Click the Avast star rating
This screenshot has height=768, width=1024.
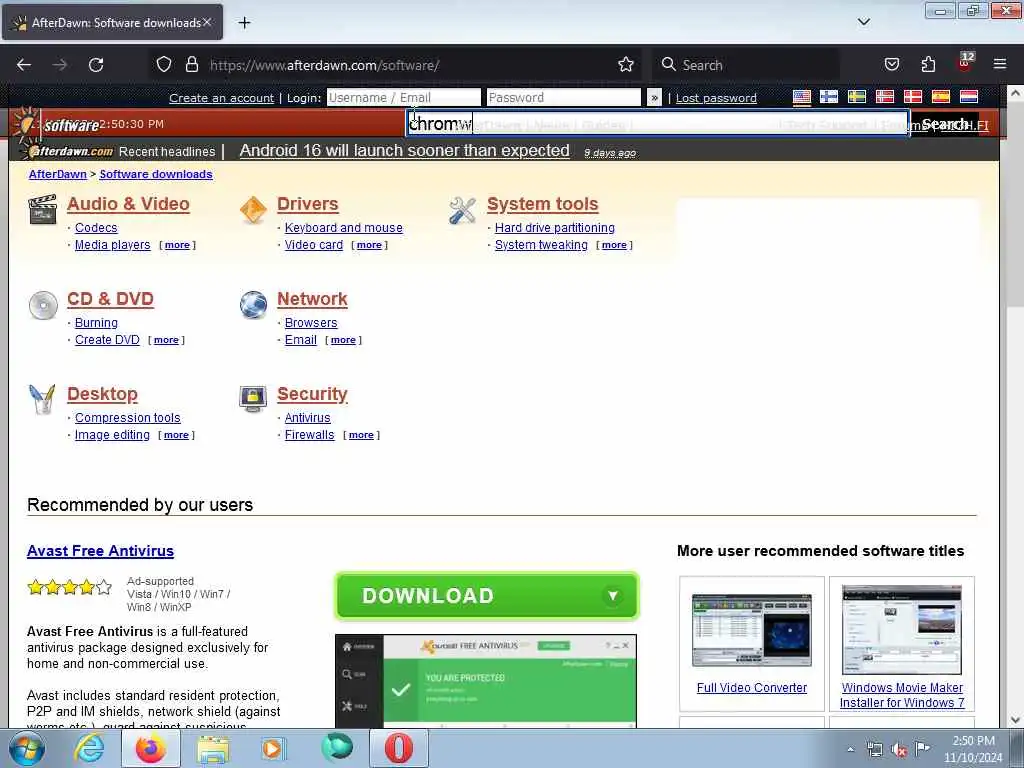[69, 587]
